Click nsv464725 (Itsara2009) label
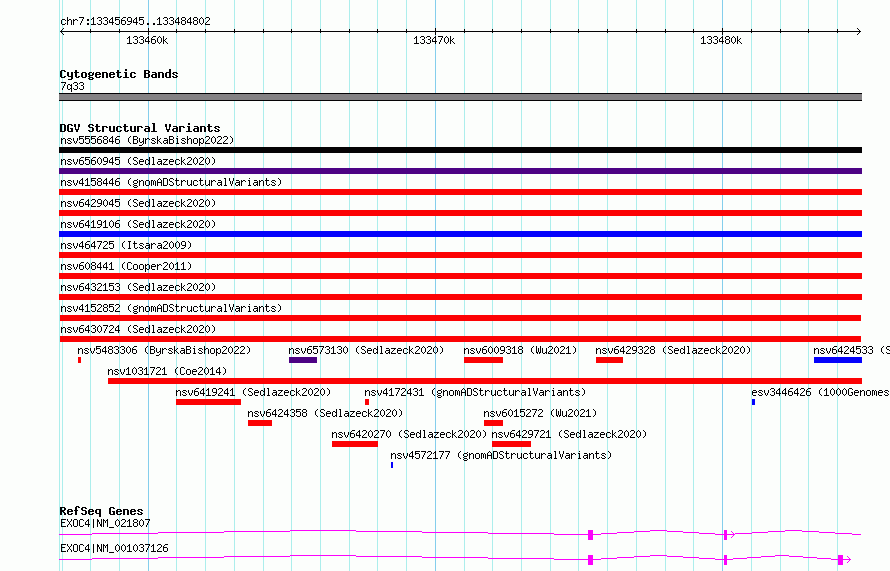 pos(126,245)
